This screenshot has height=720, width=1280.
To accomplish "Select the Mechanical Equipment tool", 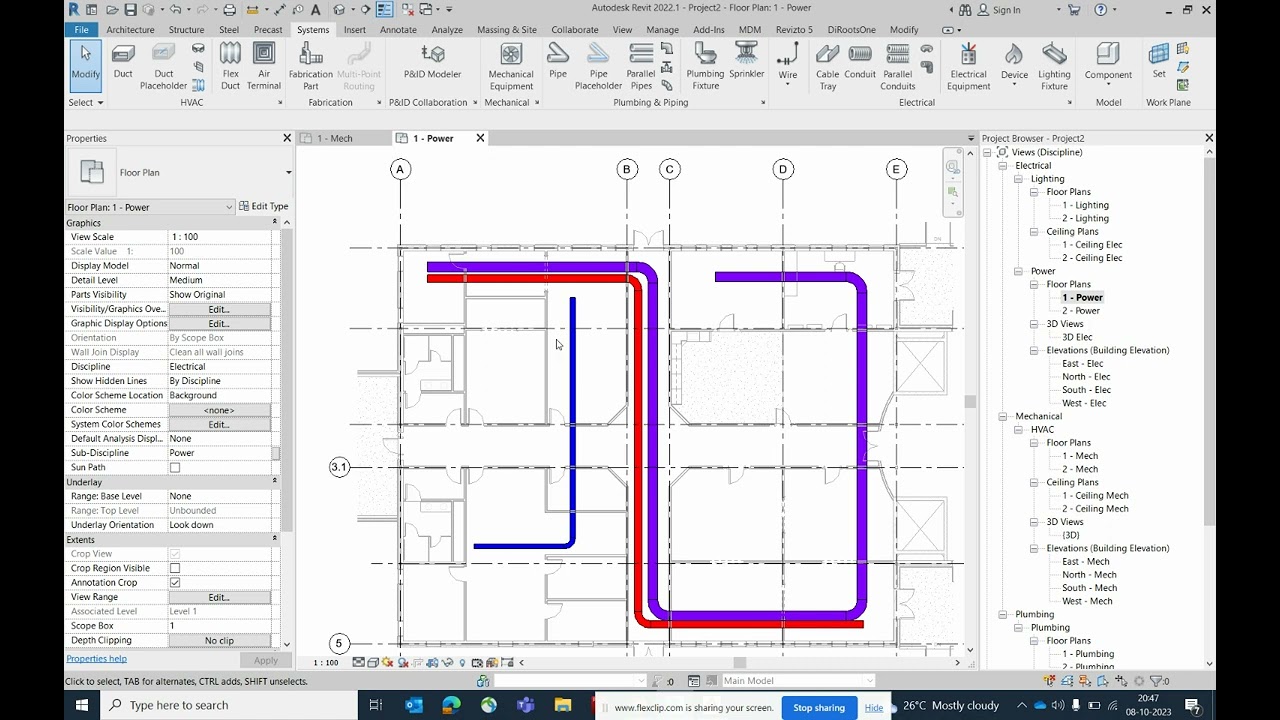I will pyautogui.click(x=511, y=67).
